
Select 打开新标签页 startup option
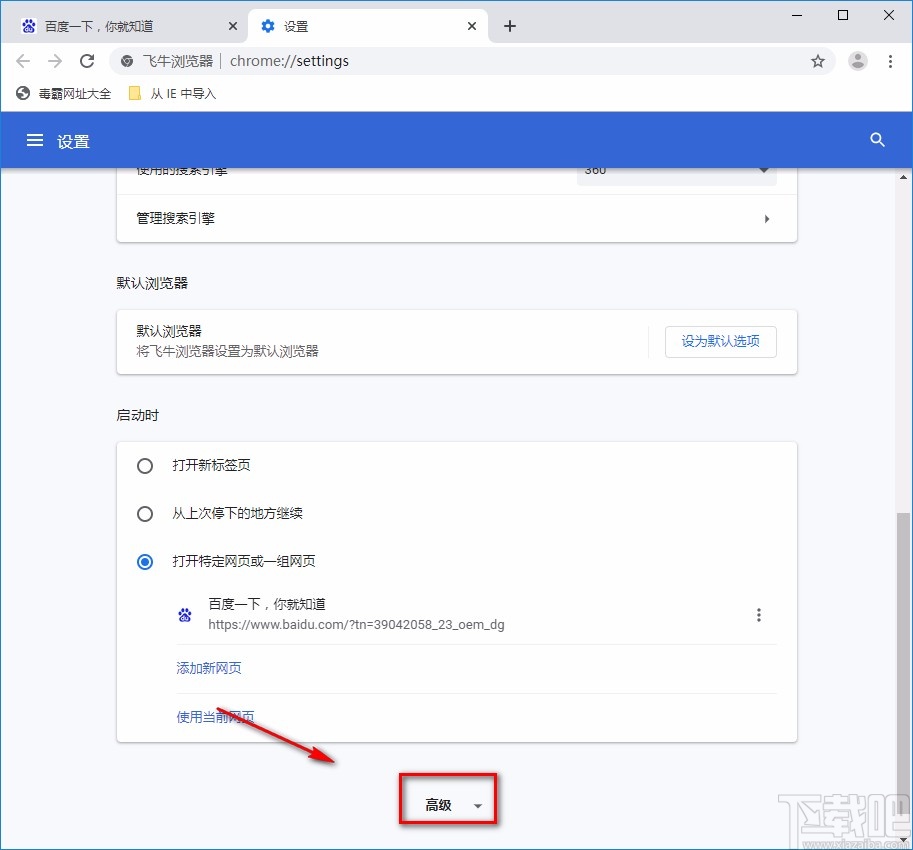(x=144, y=465)
